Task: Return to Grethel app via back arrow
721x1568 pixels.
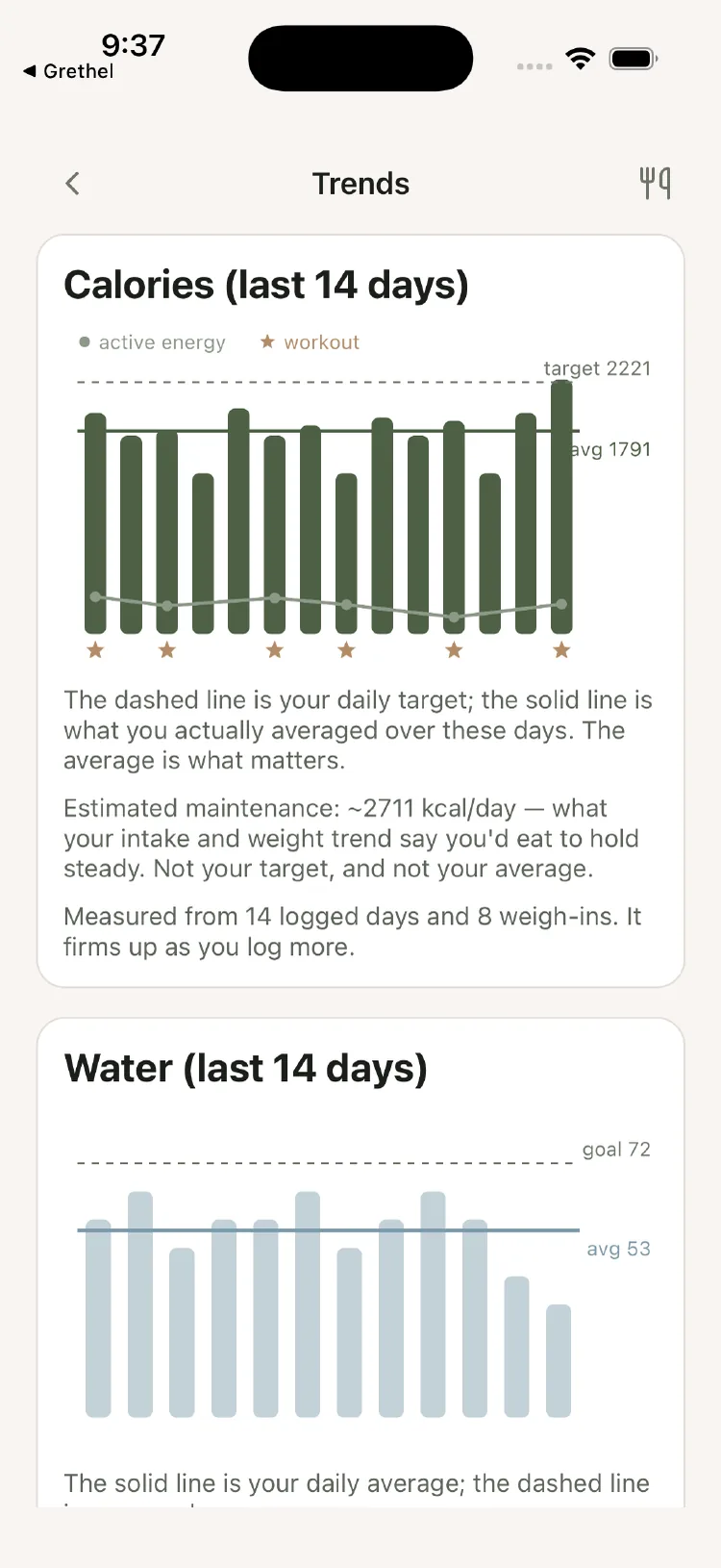Action: click(x=67, y=71)
